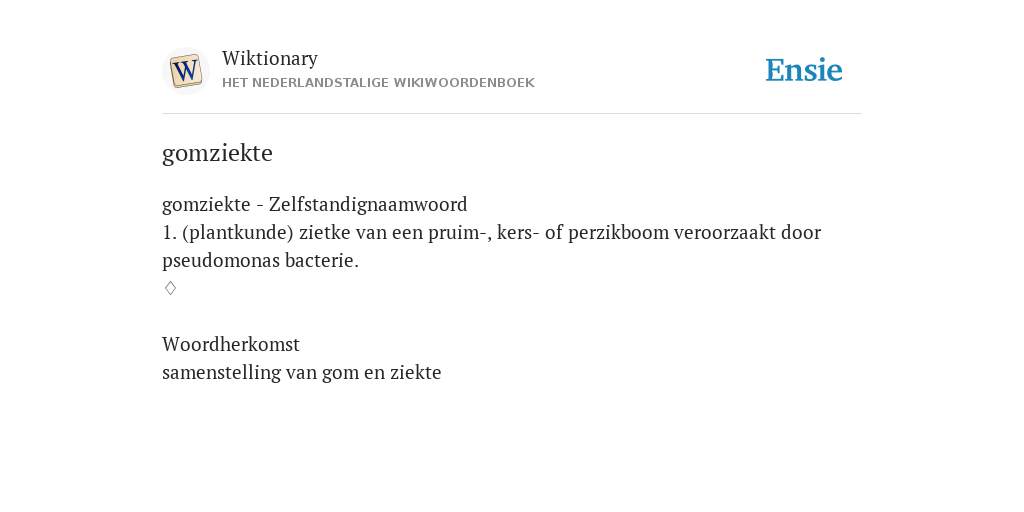This screenshot has width=1024, height=512.
Task: Click the word ziekte in the etymology line
Action: click(x=415, y=372)
